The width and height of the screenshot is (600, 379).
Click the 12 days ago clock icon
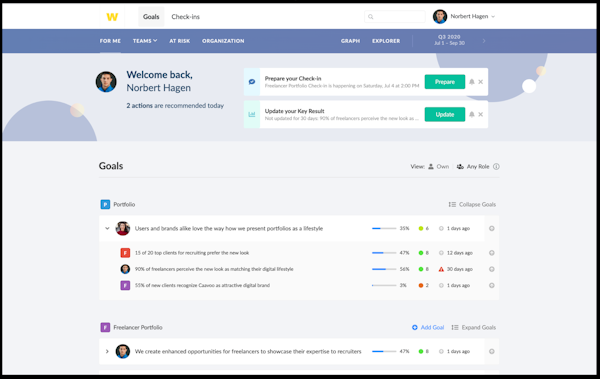(441, 253)
